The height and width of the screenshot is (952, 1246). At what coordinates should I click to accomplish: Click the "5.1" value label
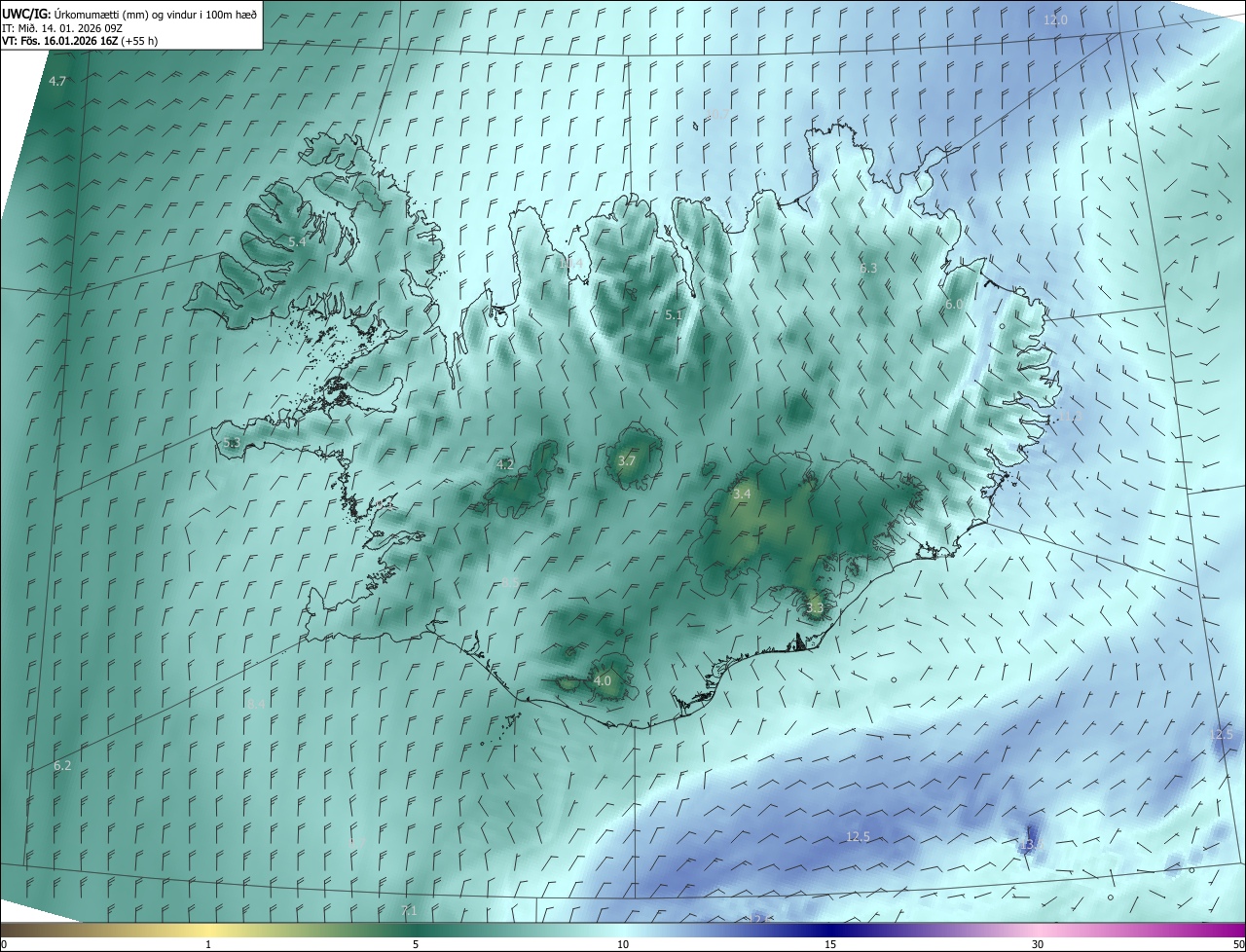(674, 316)
